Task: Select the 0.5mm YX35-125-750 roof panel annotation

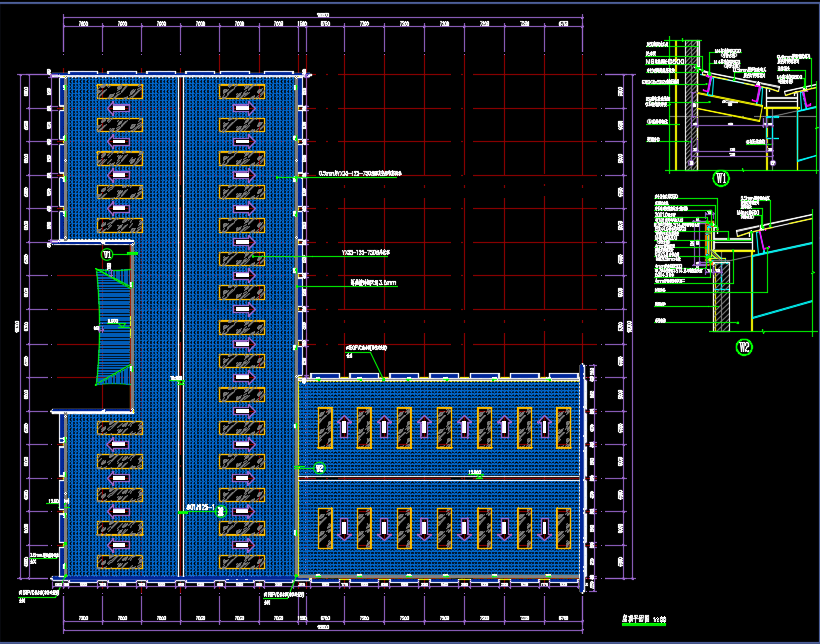Action: (360, 174)
